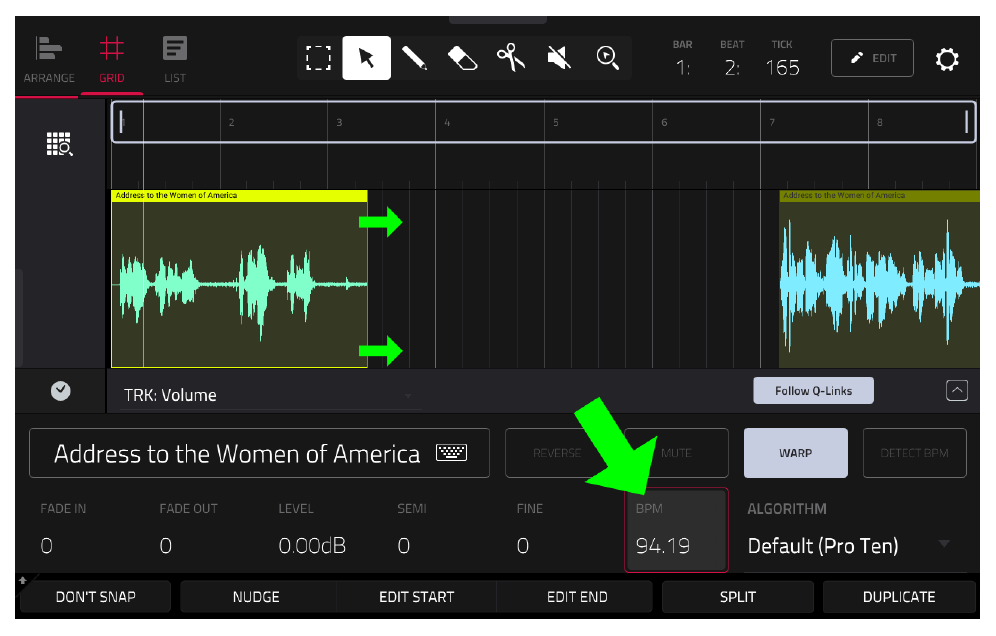Open the grid zoom settings icon
The width and height of the screenshot is (996, 636).
[60, 144]
